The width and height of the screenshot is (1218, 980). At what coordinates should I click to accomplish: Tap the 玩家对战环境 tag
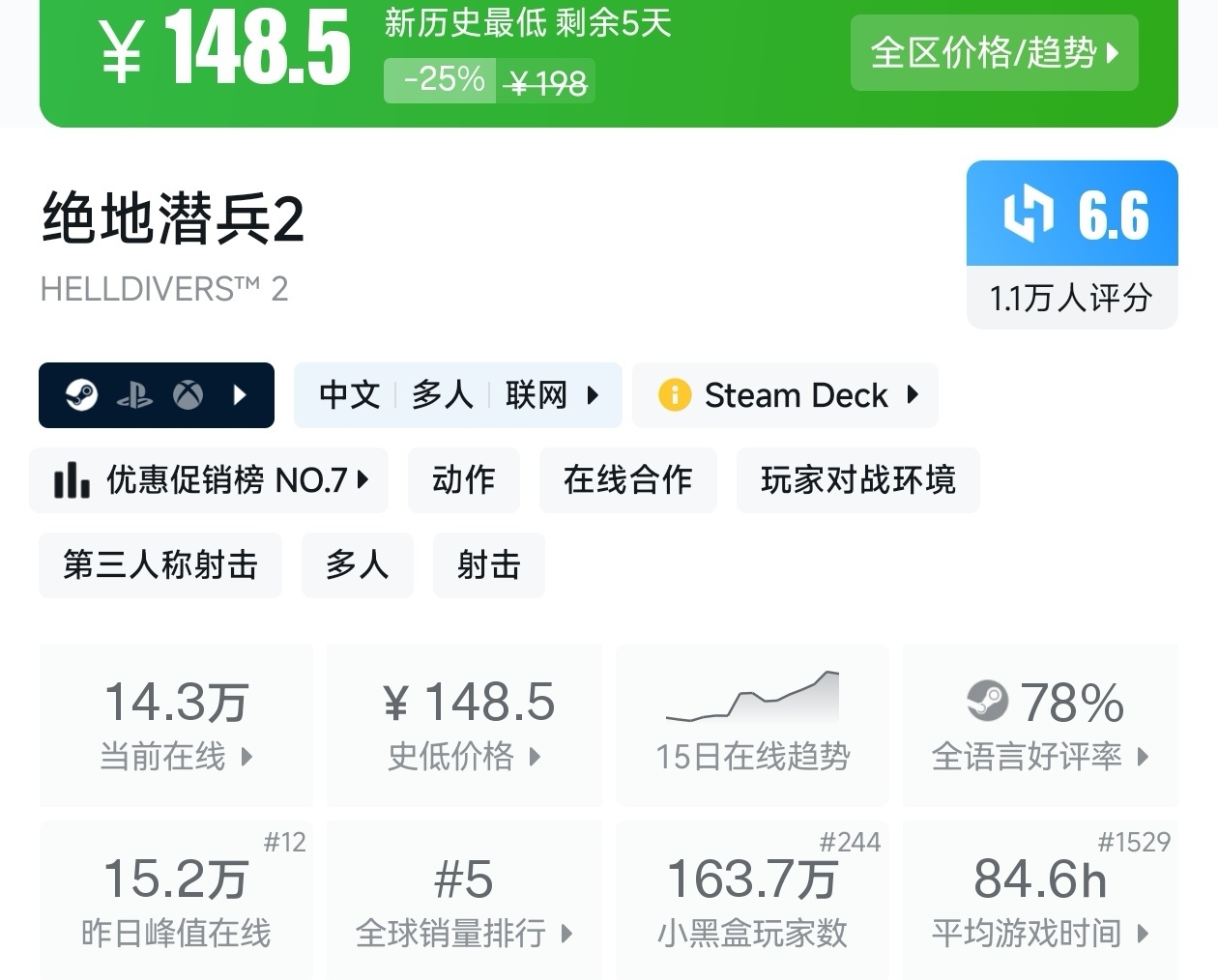pyautogui.click(x=857, y=479)
